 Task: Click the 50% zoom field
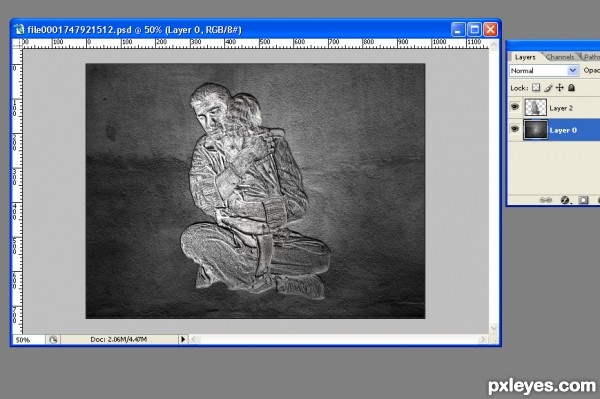29,340
